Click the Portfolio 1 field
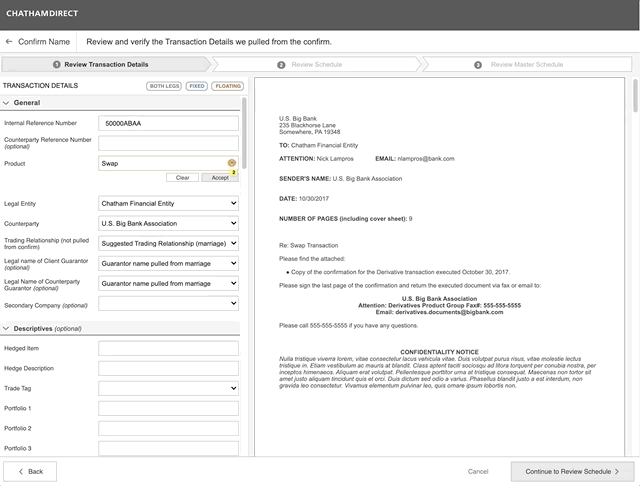640x486 pixels. [168, 408]
